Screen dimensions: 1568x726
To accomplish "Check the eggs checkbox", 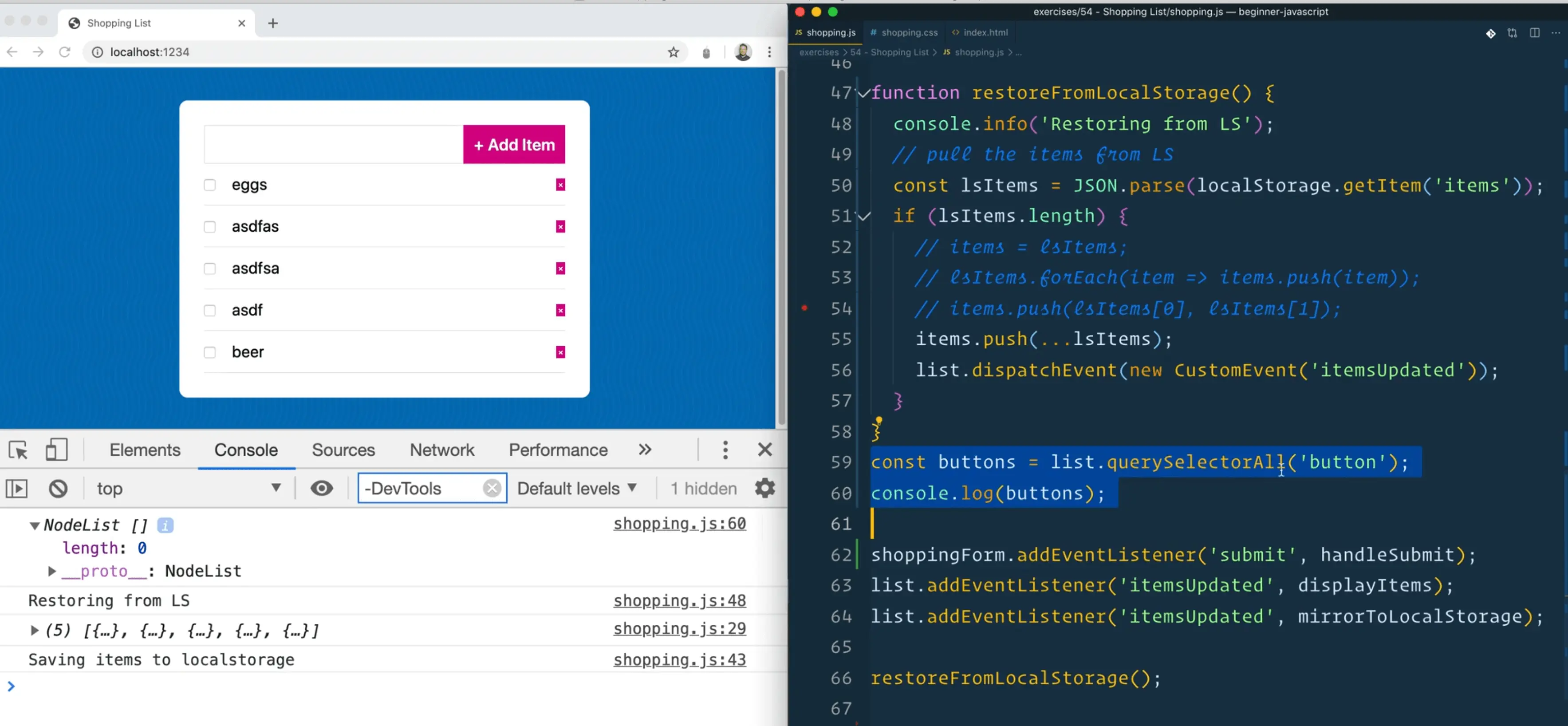I will (x=210, y=185).
